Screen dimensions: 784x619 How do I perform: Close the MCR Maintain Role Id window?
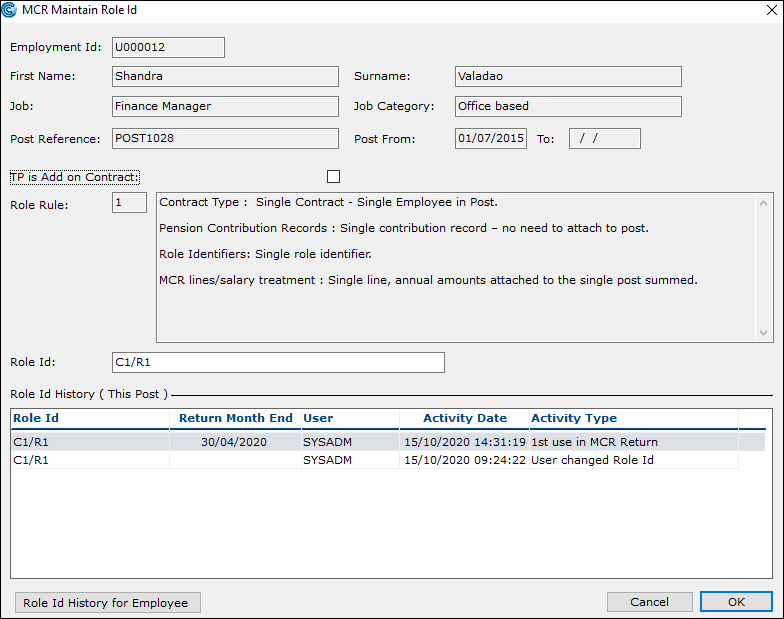click(772, 10)
